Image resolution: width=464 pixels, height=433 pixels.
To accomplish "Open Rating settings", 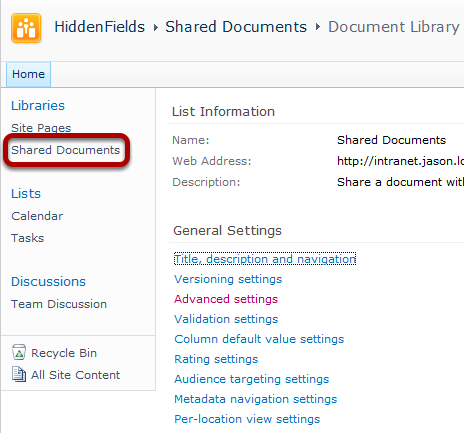I will tap(216, 359).
